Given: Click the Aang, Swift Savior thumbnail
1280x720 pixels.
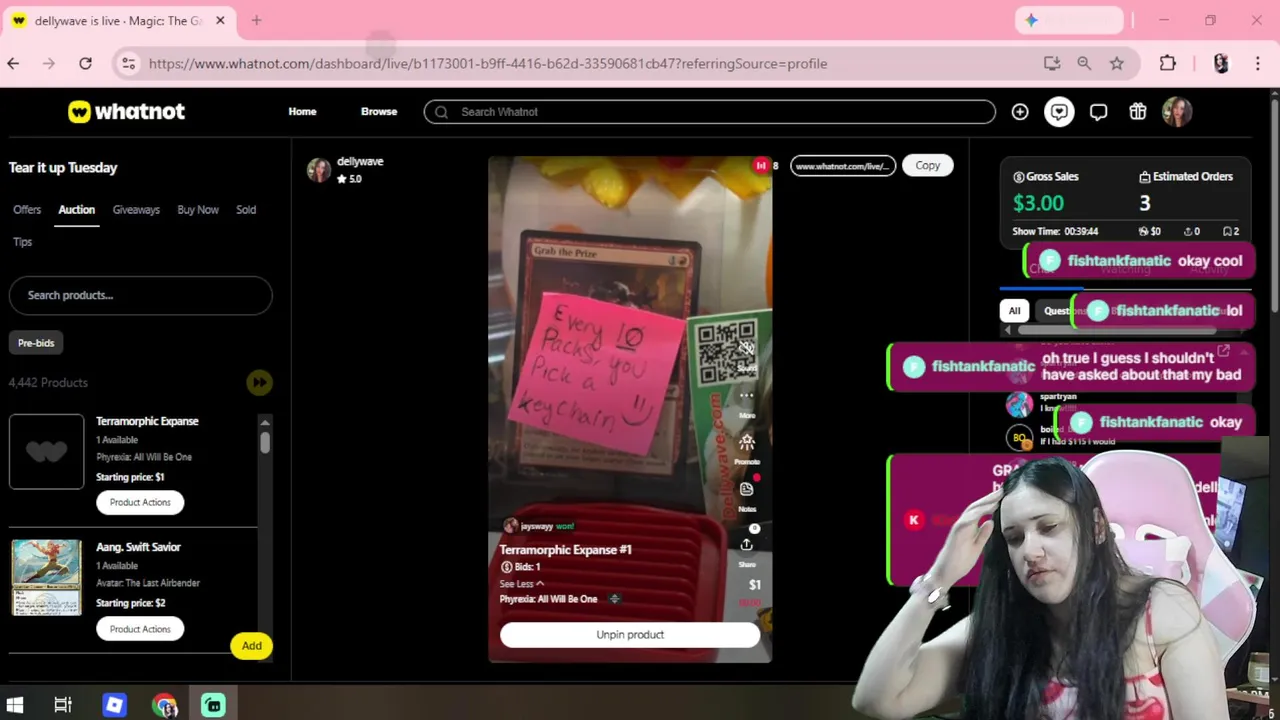Looking at the screenshot, I should (x=46, y=577).
